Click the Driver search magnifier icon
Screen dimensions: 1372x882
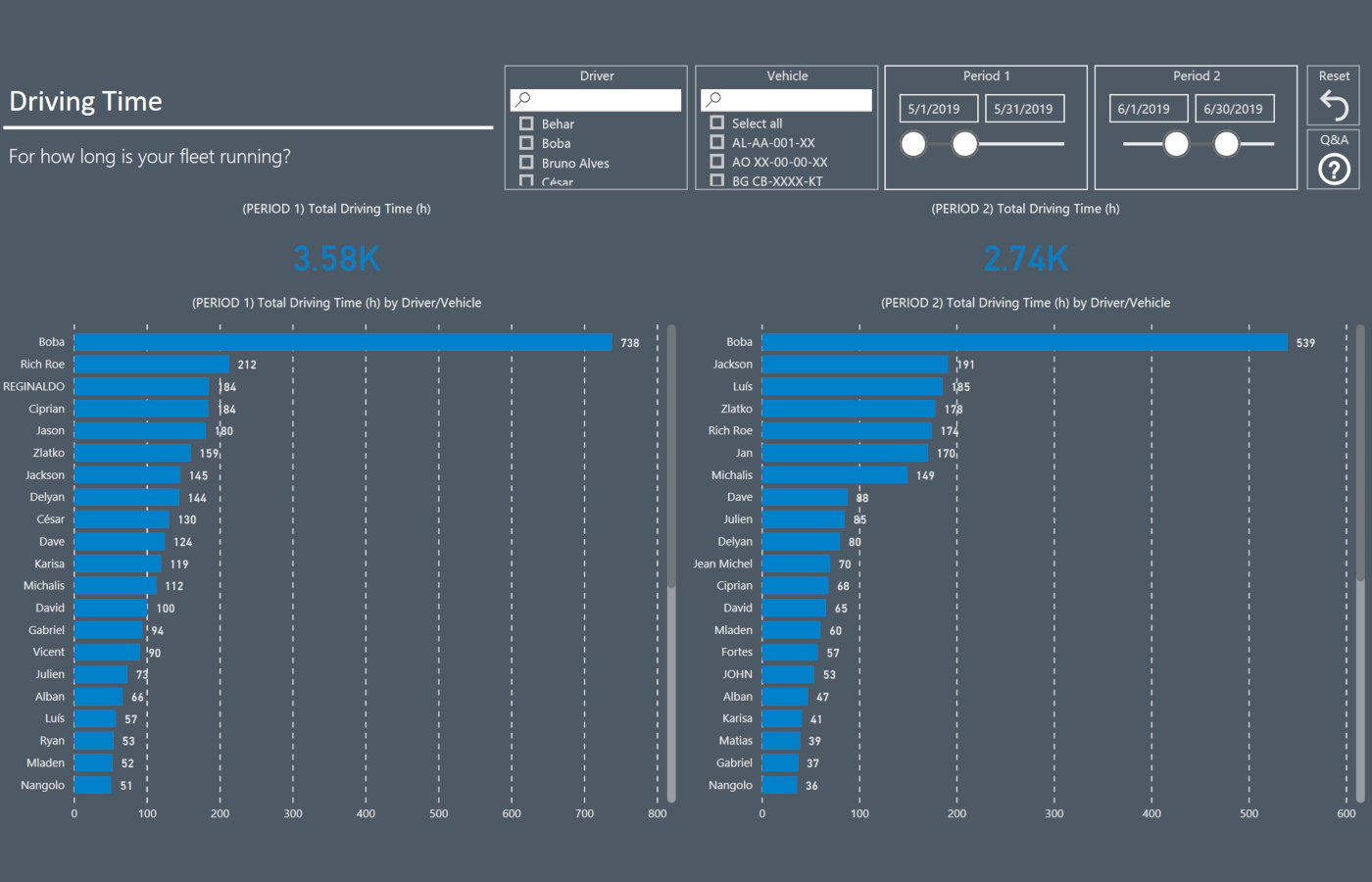pos(523,100)
